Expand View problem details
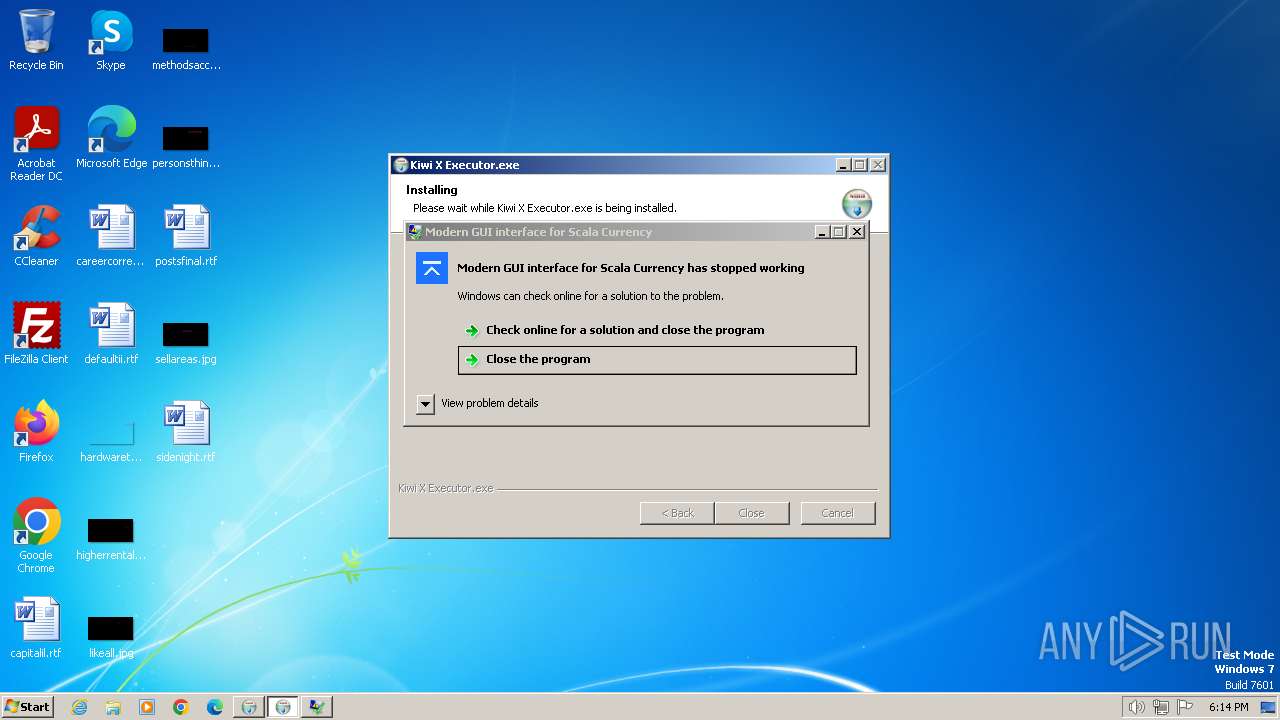The width and height of the screenshot is (1280, 720). click(x=478, y=403)
